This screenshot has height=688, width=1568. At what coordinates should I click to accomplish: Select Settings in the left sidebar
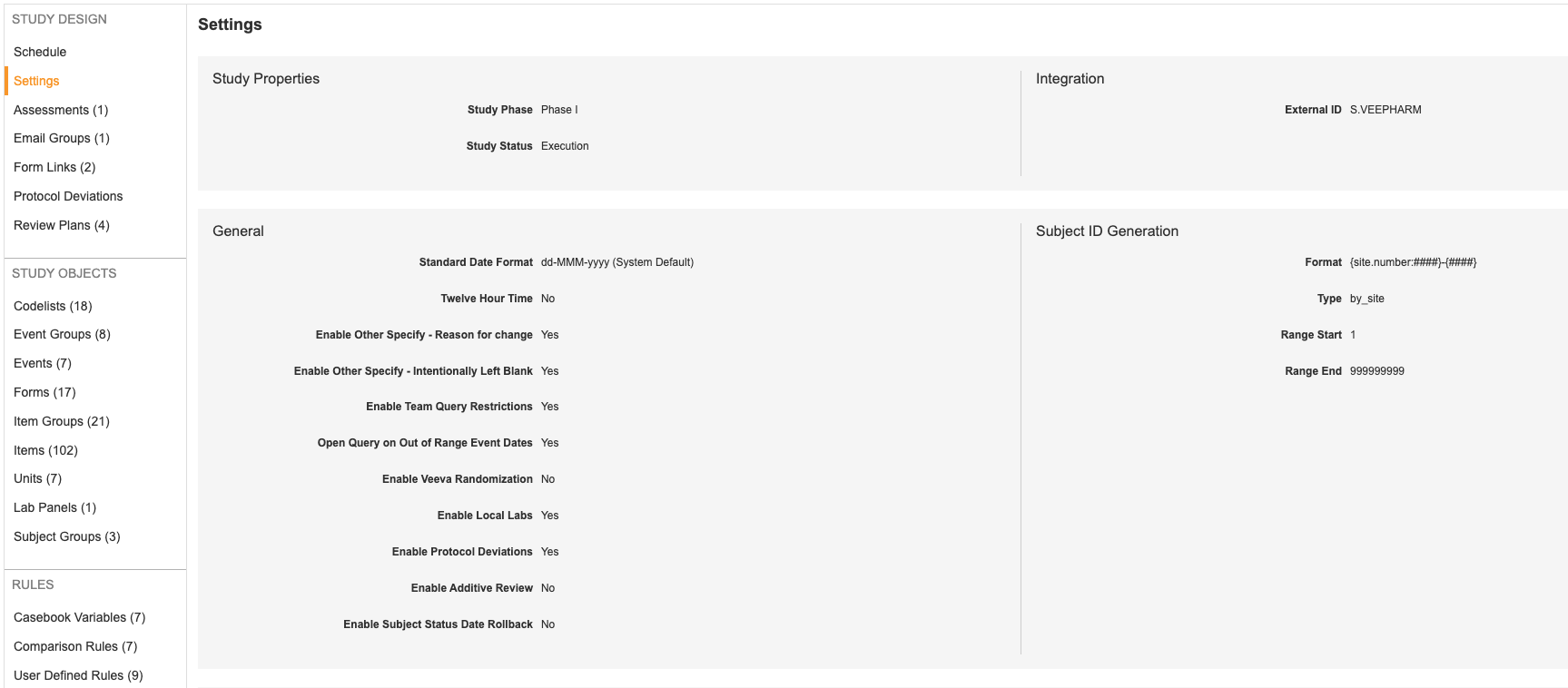click(x=36, y=81)
